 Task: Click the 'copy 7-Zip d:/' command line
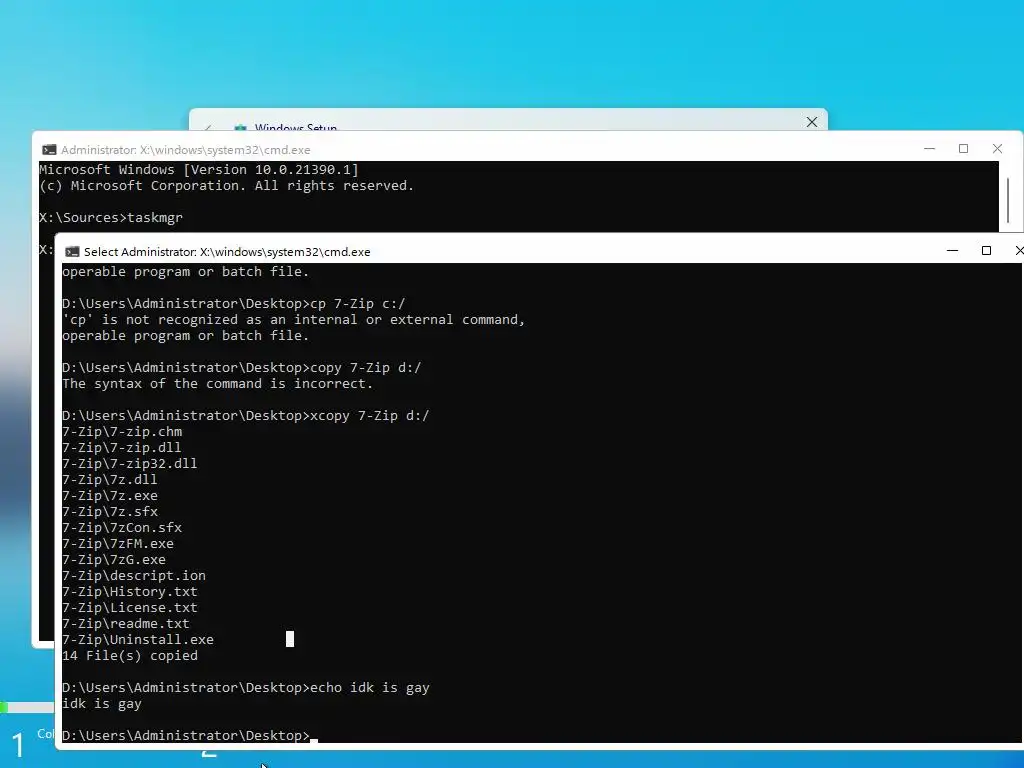click(x=242, y=368)
